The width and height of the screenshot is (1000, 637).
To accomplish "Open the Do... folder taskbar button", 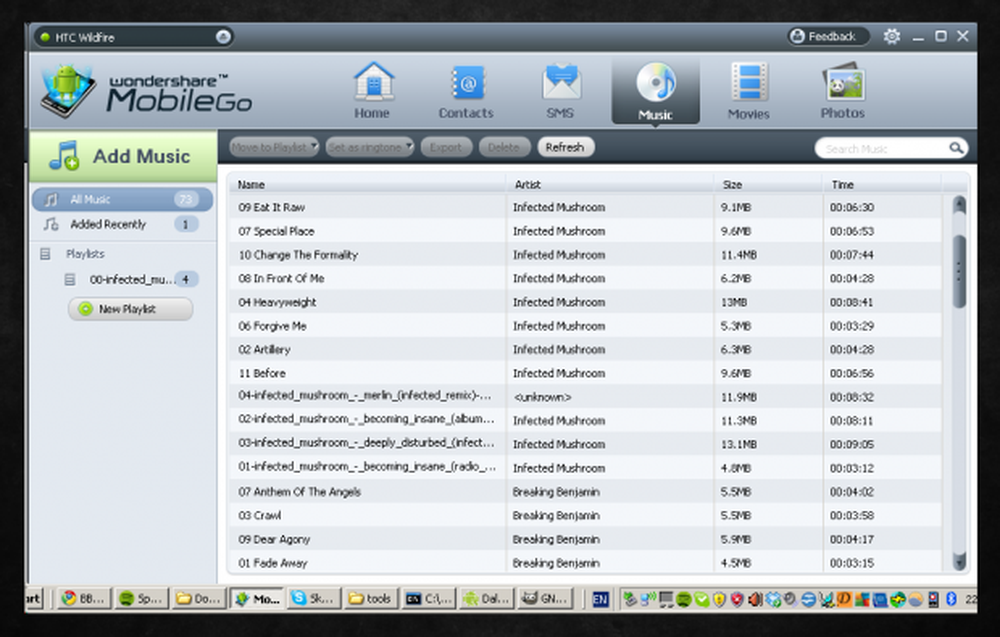I will tap(198, 599).
